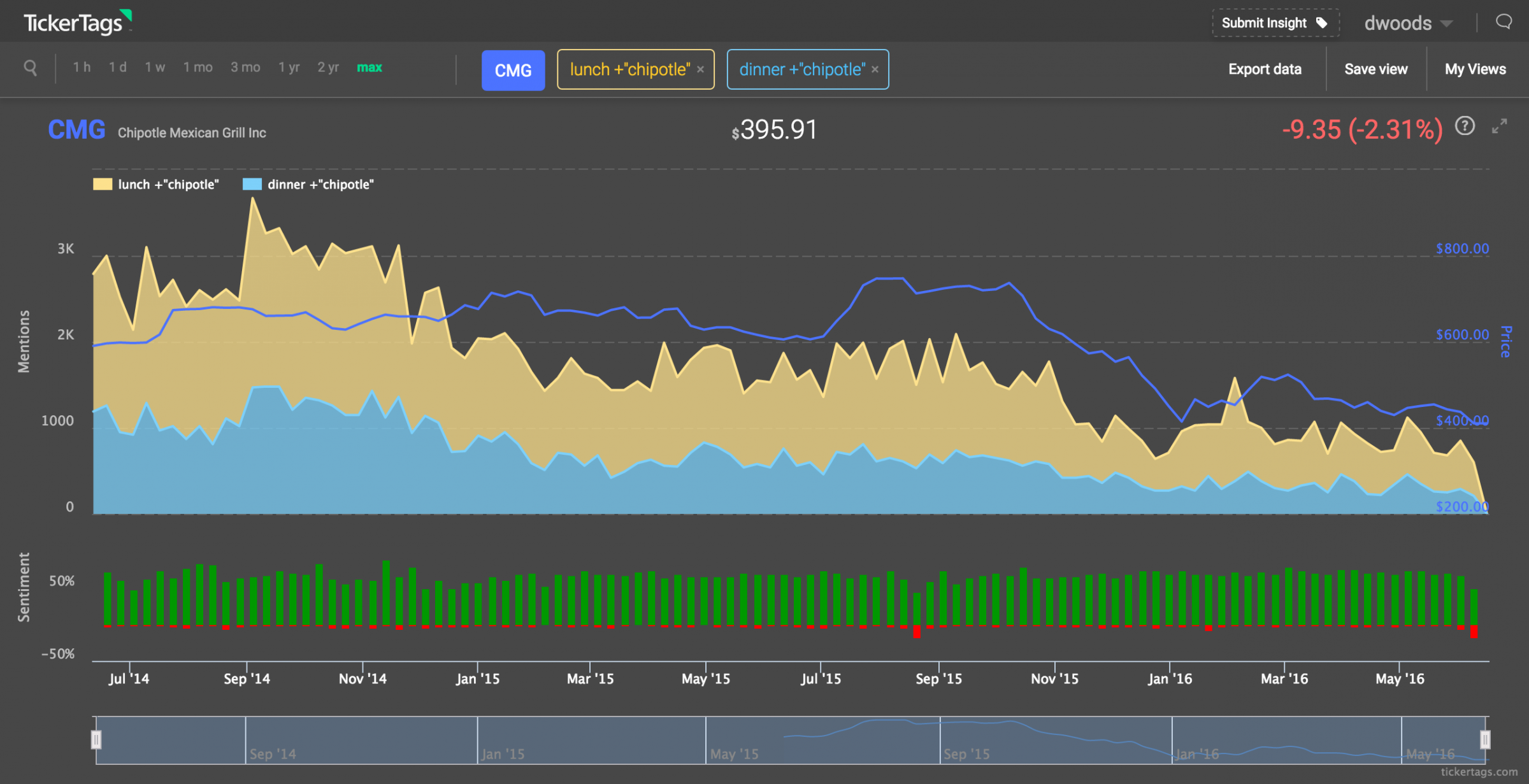Viewport: 1529px width, 784px height.
Task: Go to TickerTags logo home
Action: (78, 22)
